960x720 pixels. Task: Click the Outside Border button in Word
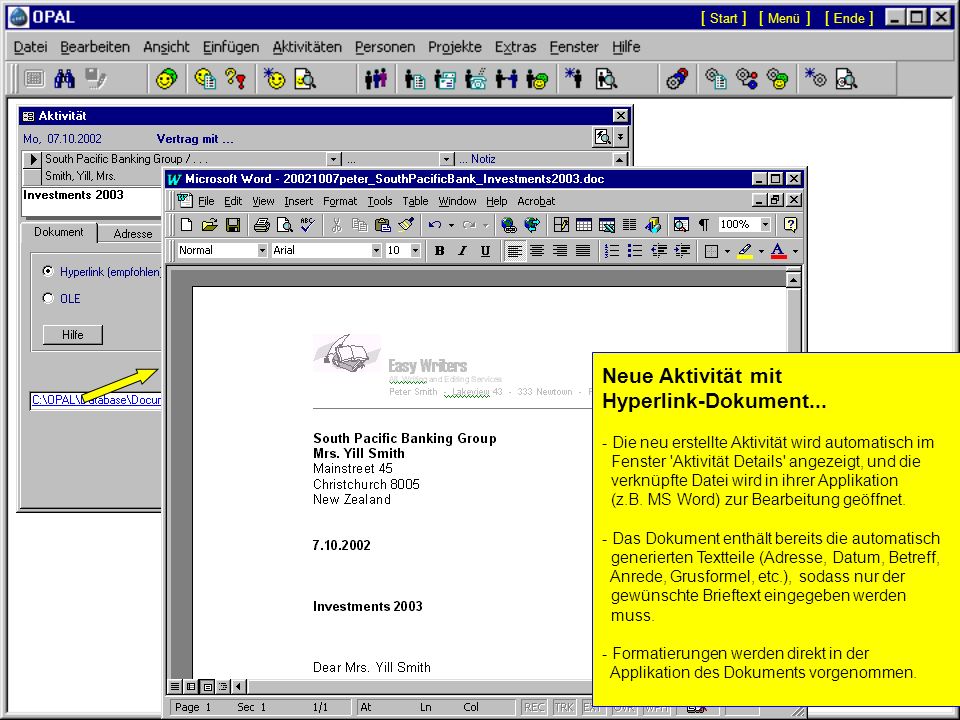point(711,251)
